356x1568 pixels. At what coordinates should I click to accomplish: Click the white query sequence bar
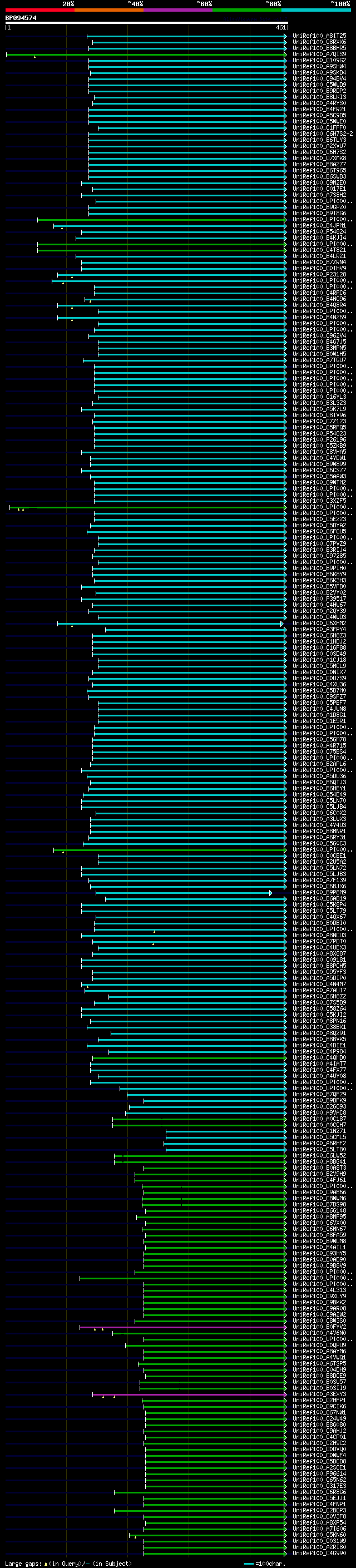click(146, 22)
